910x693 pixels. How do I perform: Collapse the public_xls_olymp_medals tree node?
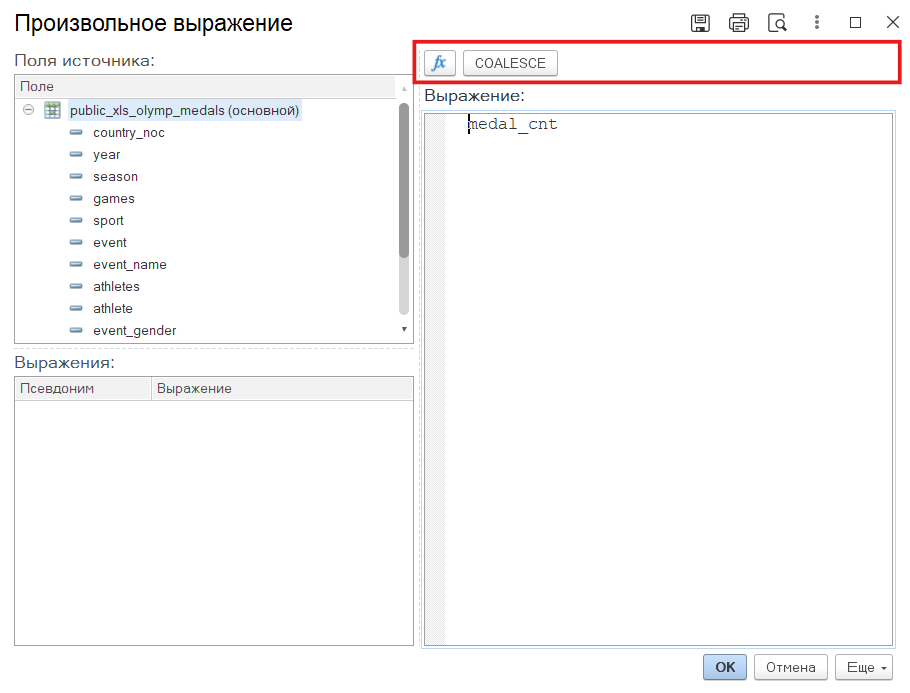click(x=28, y=111)
